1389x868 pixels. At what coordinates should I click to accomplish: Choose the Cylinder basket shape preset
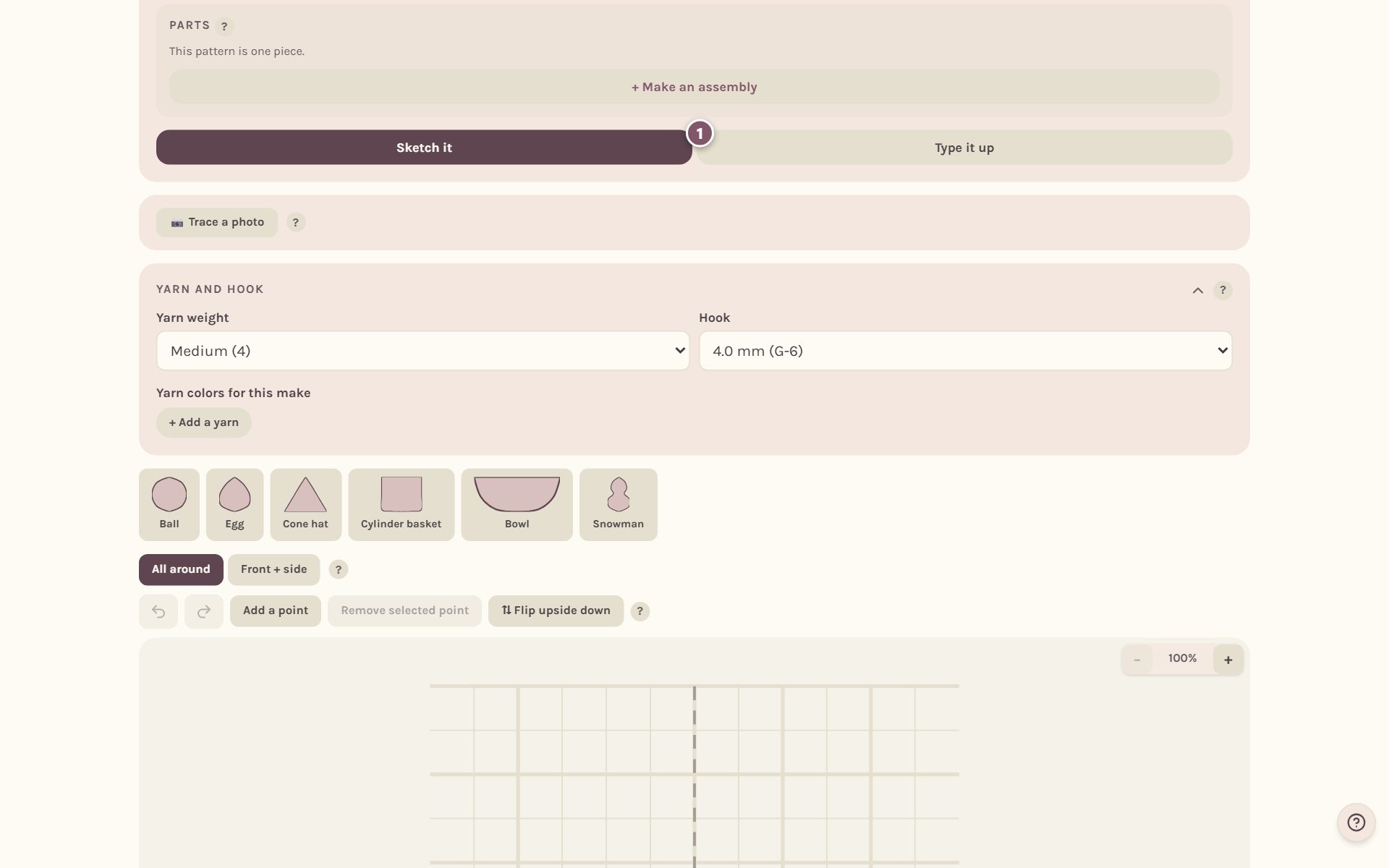[401, 505]
